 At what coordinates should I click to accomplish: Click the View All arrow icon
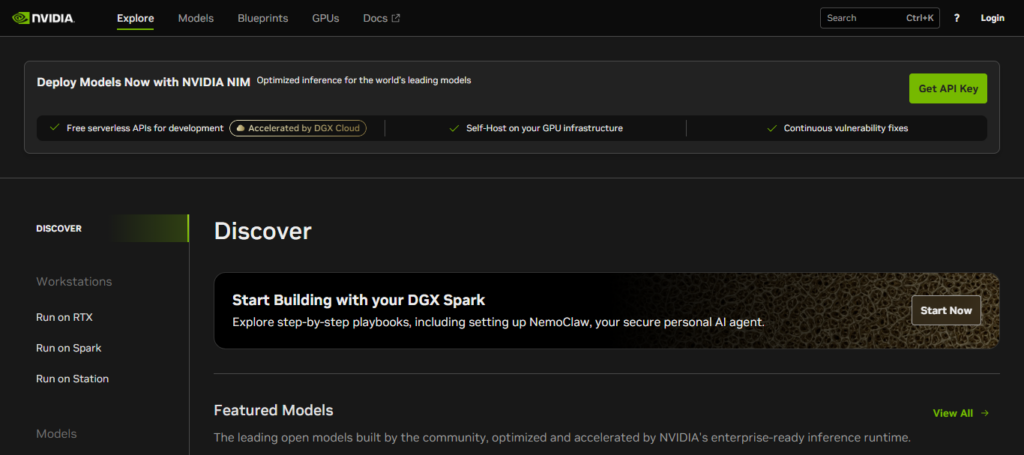[x=985, y=413]
